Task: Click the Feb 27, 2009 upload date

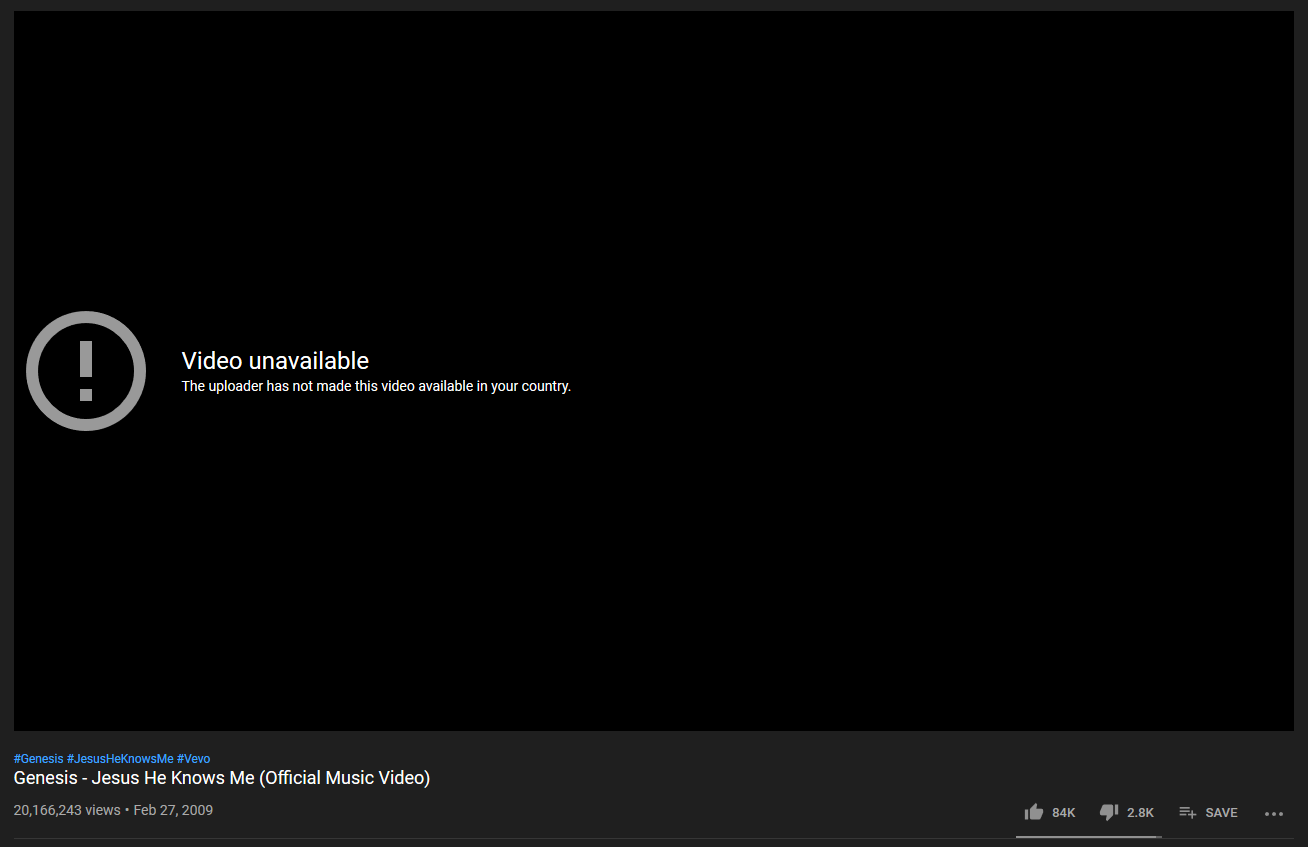Action: click(x=173, y=810)
